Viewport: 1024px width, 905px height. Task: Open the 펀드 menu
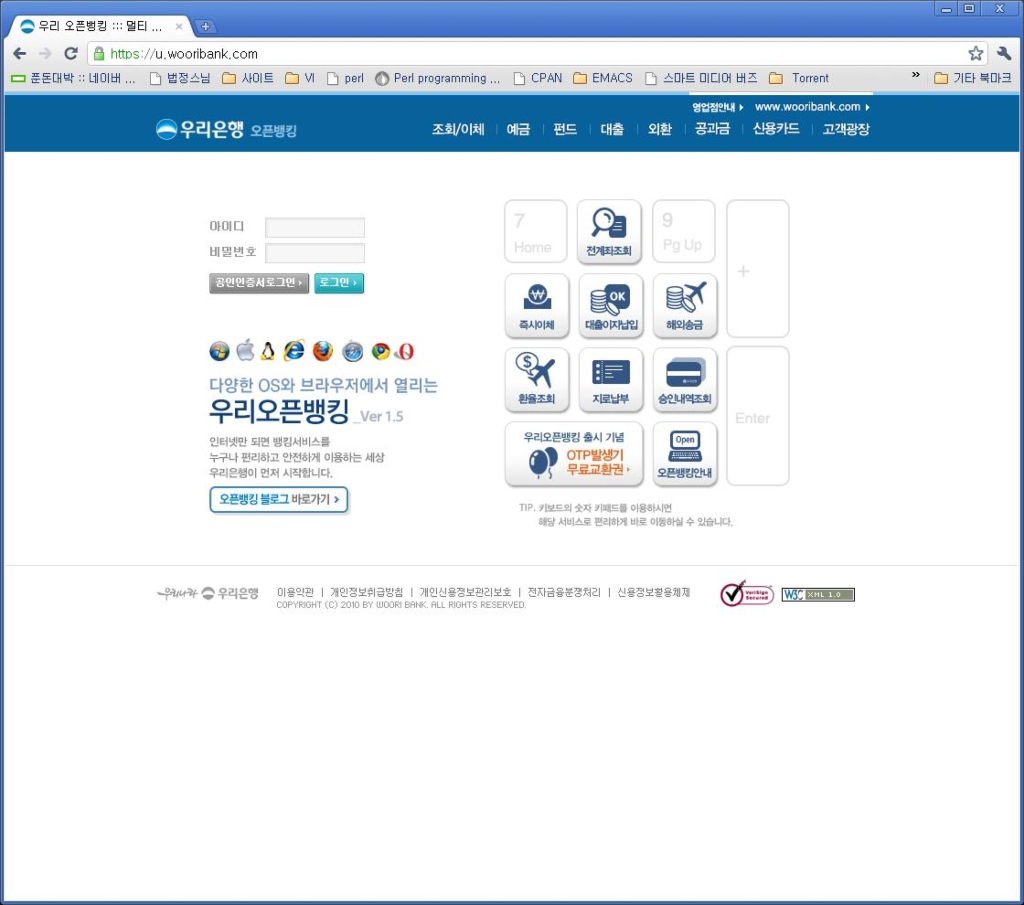coord(565,129)
